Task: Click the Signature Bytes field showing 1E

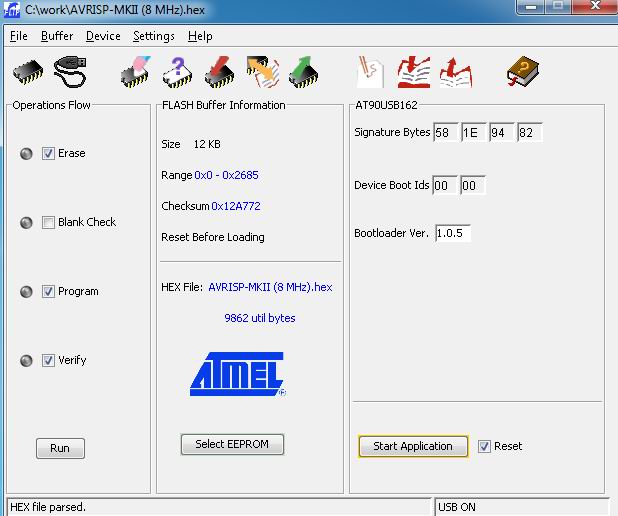Action: [x=474, y=132]
